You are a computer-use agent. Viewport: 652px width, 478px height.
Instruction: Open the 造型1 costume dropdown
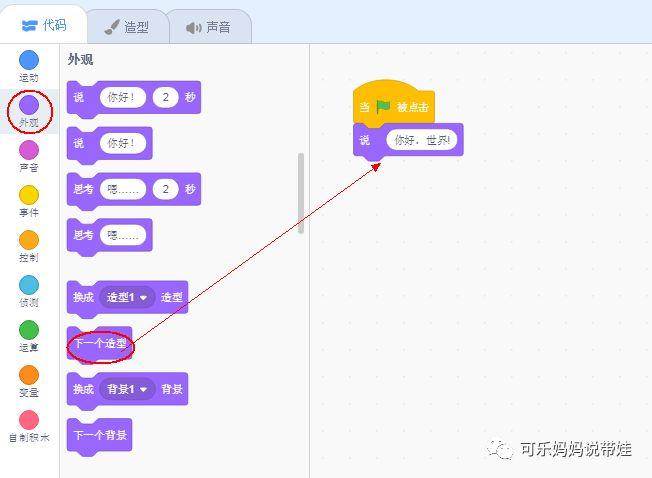point(127,298)
